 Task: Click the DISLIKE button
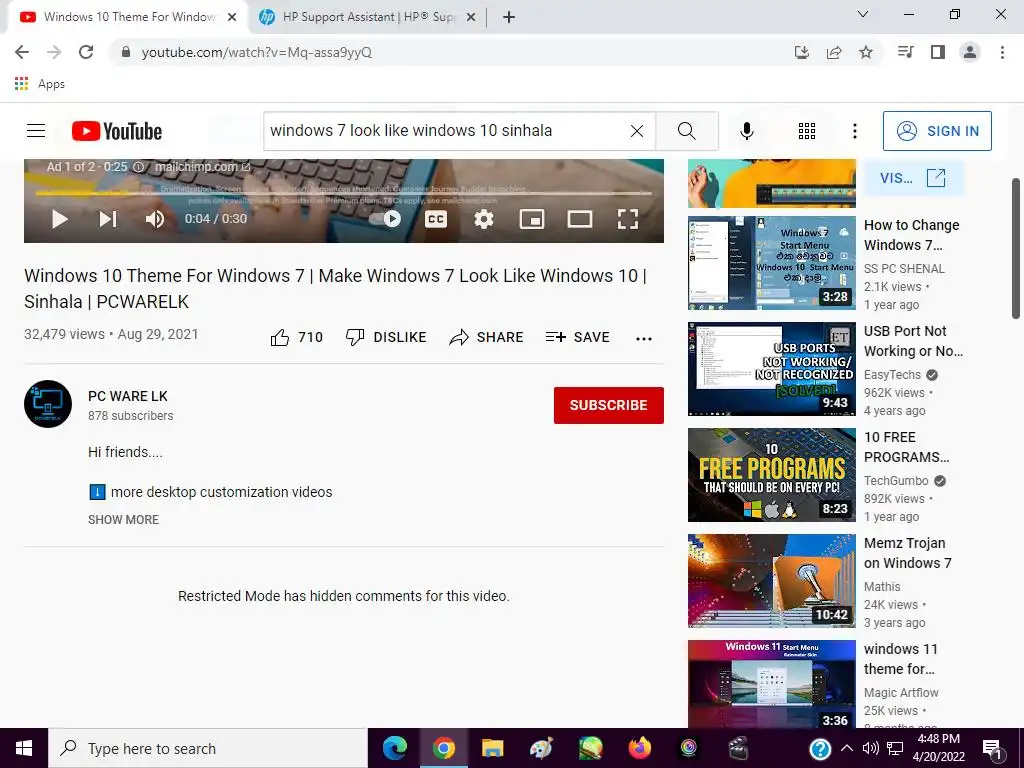386,337
